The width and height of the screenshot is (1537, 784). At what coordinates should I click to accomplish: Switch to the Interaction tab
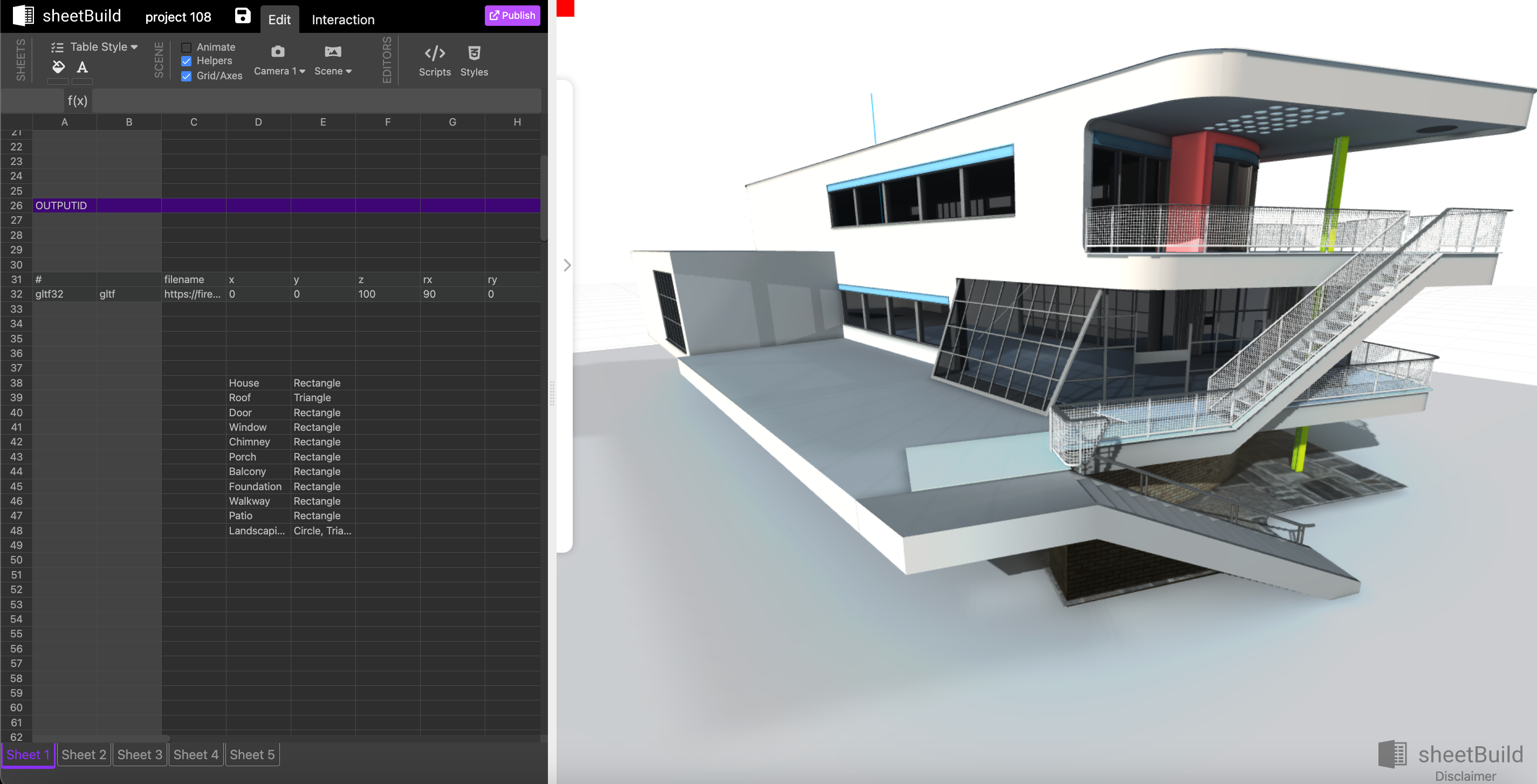tap(342, 20)
